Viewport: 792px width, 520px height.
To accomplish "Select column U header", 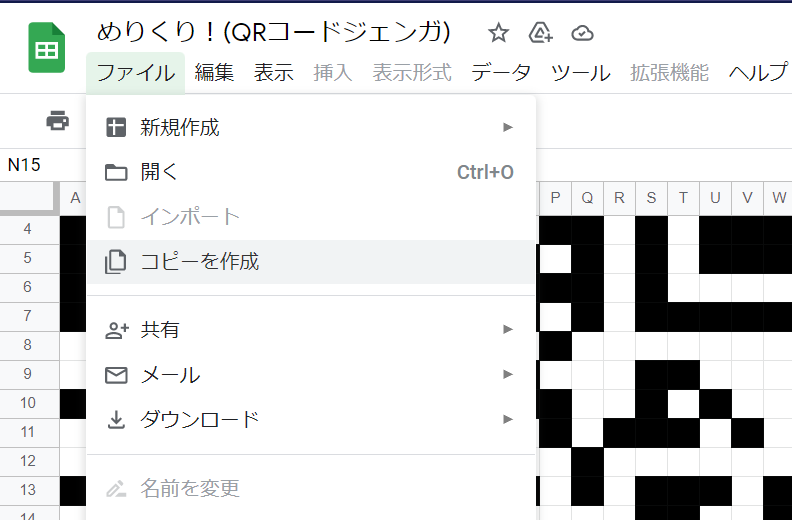I will point(715,198).
